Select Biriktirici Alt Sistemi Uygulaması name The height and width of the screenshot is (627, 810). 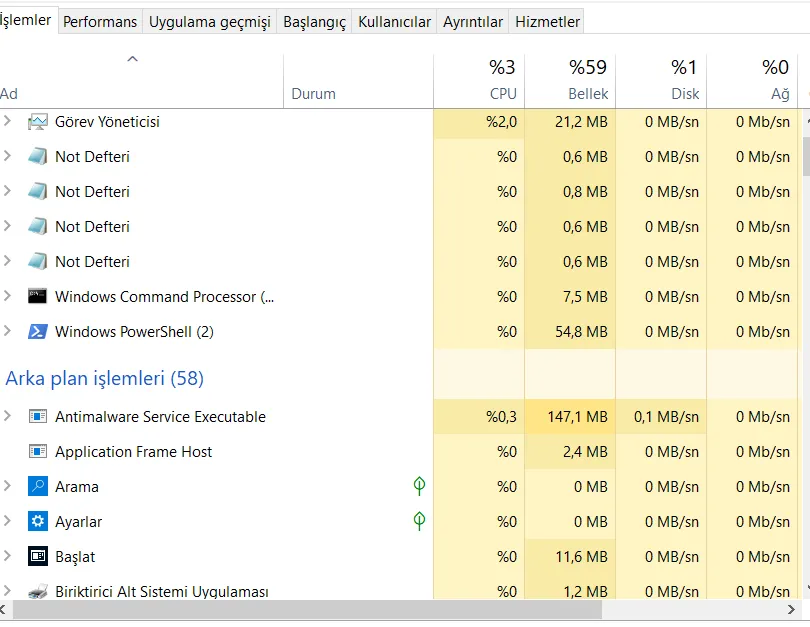tap(162, 591)
